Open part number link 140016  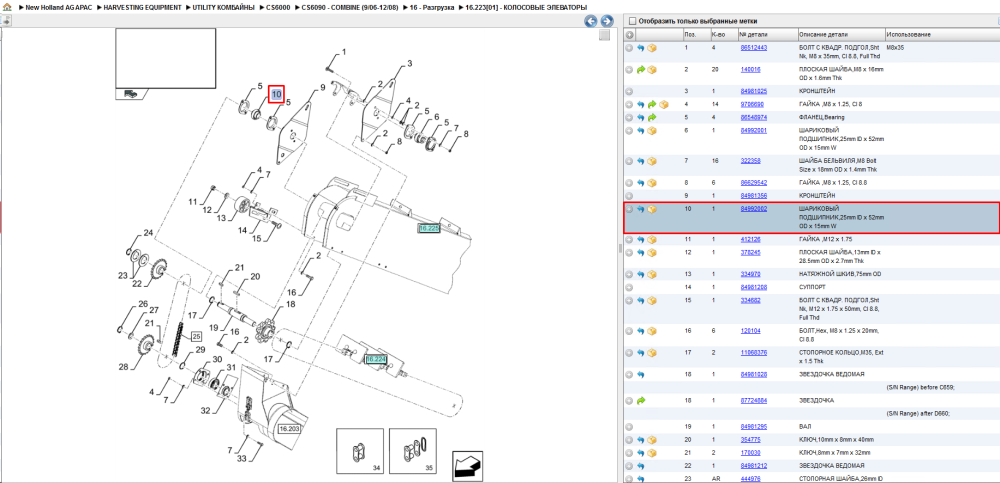pyautogui.click(x=750, y=70)
